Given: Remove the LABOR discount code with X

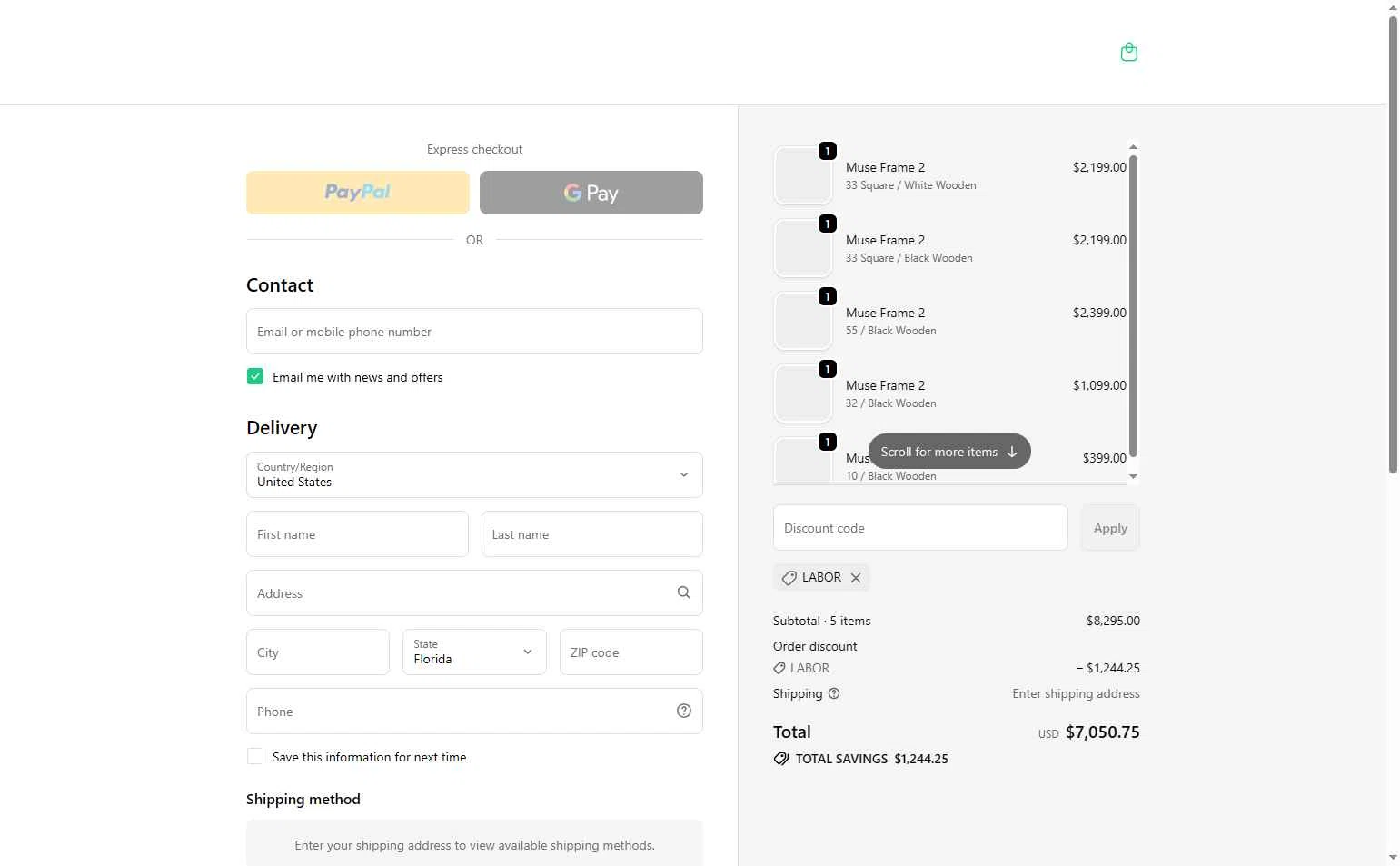Looking at the screenshot, I should (856, 578).
